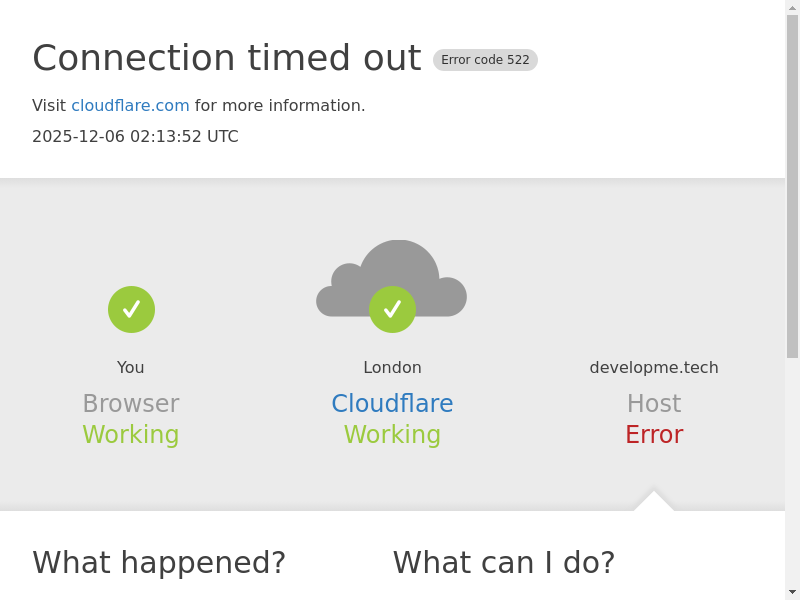Click the developme.tech host name
Viewport: 800px width, 600px height.
coord(654,368)
